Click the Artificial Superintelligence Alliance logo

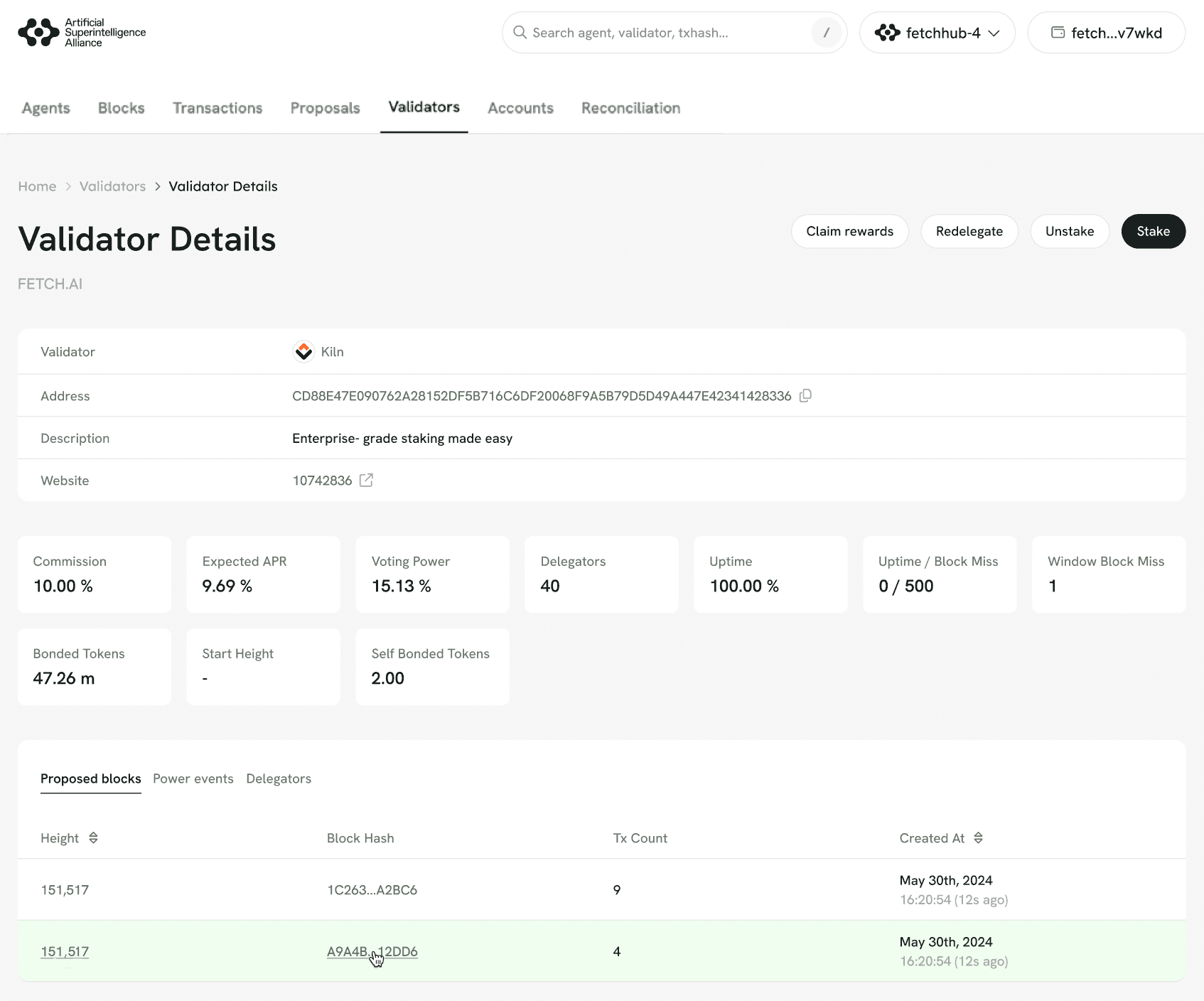(x=82, y=33)
